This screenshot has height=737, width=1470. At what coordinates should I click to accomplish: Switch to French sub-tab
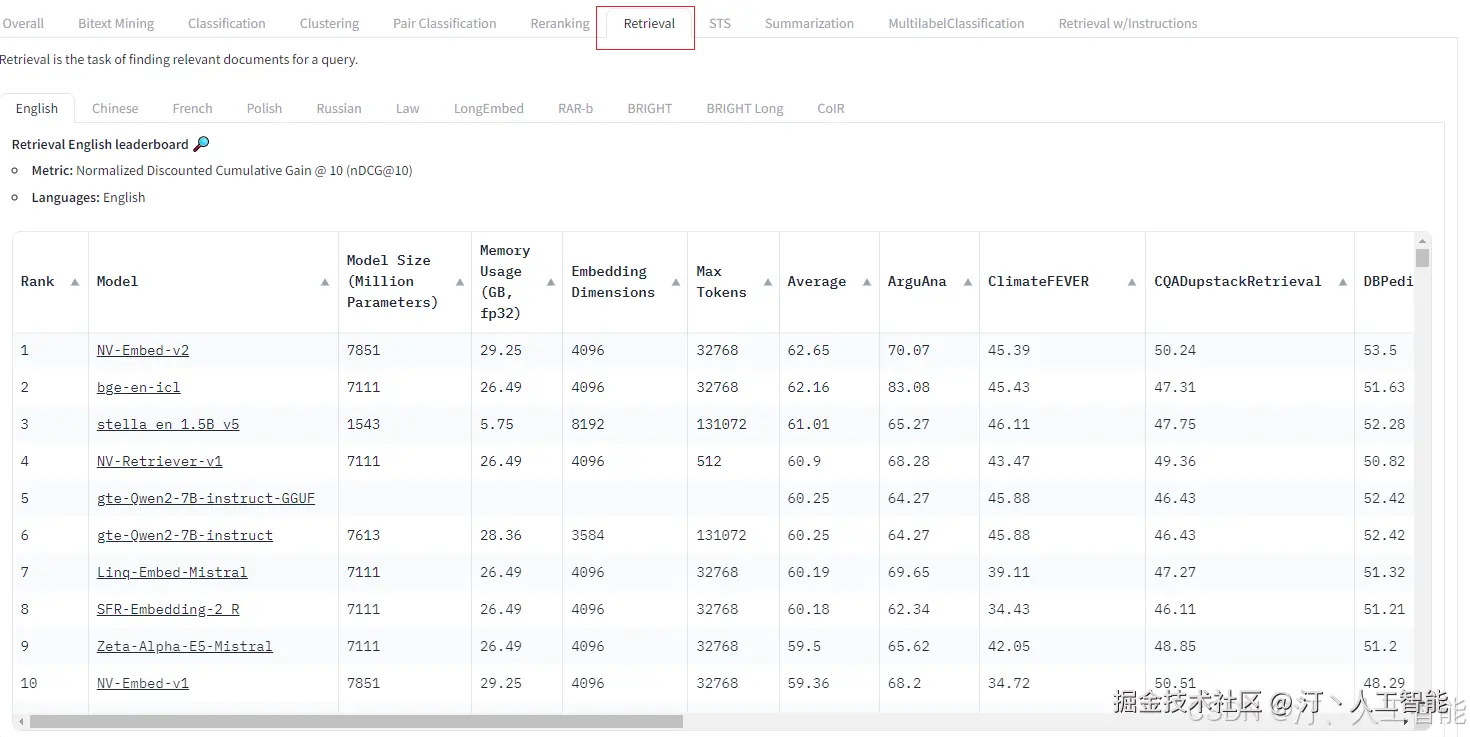point(192,108)
